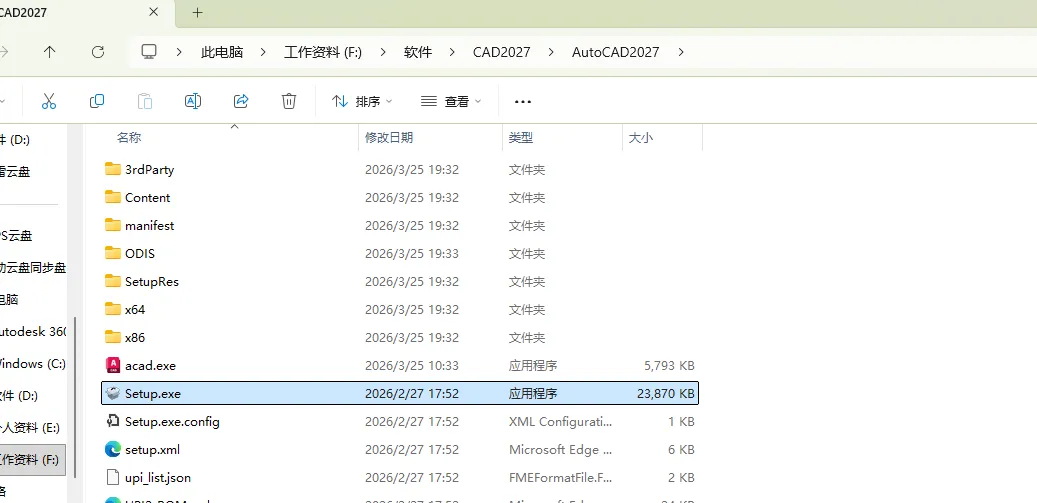Sort by 大小 column header
Viewport: 1037px width, 503px height.
point(640,137)
